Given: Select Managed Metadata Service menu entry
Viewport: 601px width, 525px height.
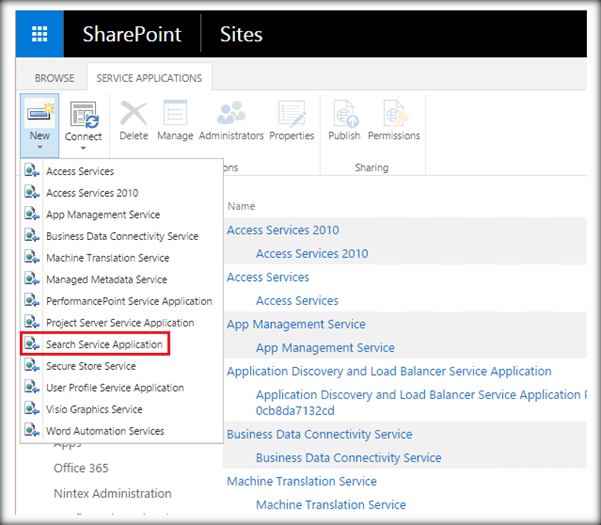Looking at the screenshot, I should click(x=106, y=280).
